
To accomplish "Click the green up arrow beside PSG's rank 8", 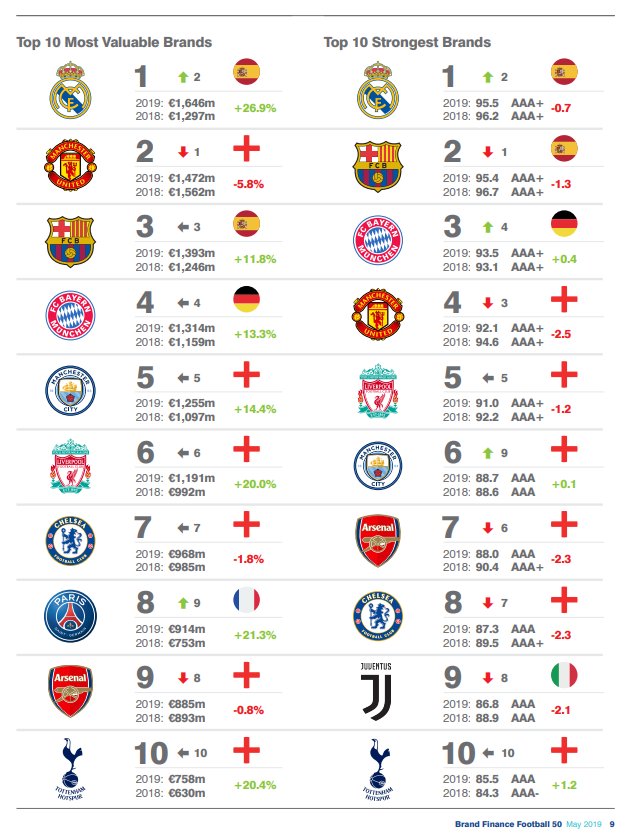I will (x=183, y=604).
